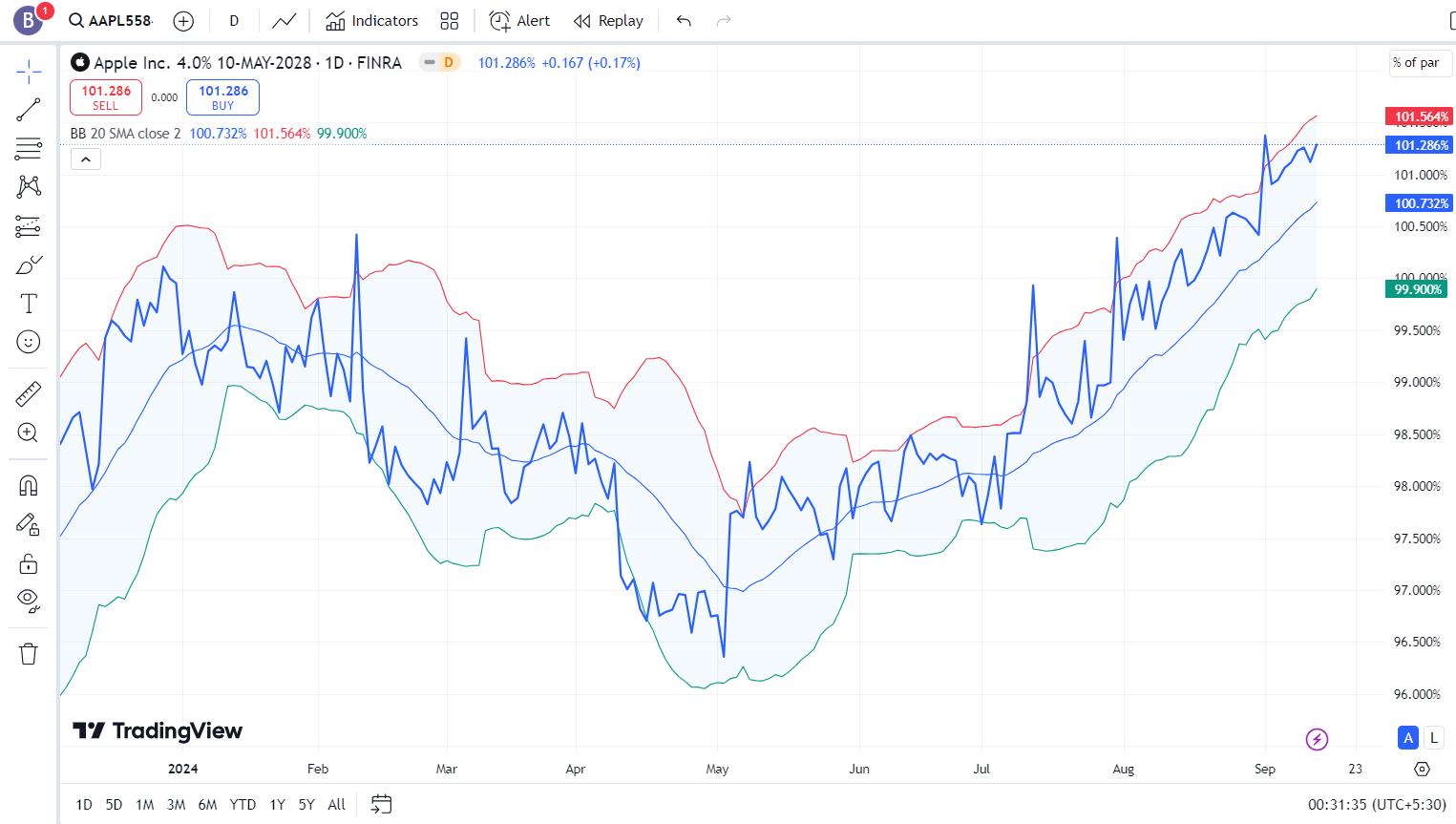
Task: Select the brush drawing tool
Action: pyautogui.click(x=29, y=264)
